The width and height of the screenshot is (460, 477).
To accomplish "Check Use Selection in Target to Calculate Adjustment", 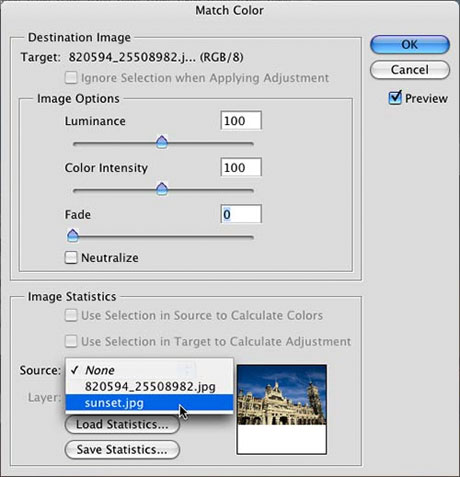I will pyautogui.click(x=71, y=341).
